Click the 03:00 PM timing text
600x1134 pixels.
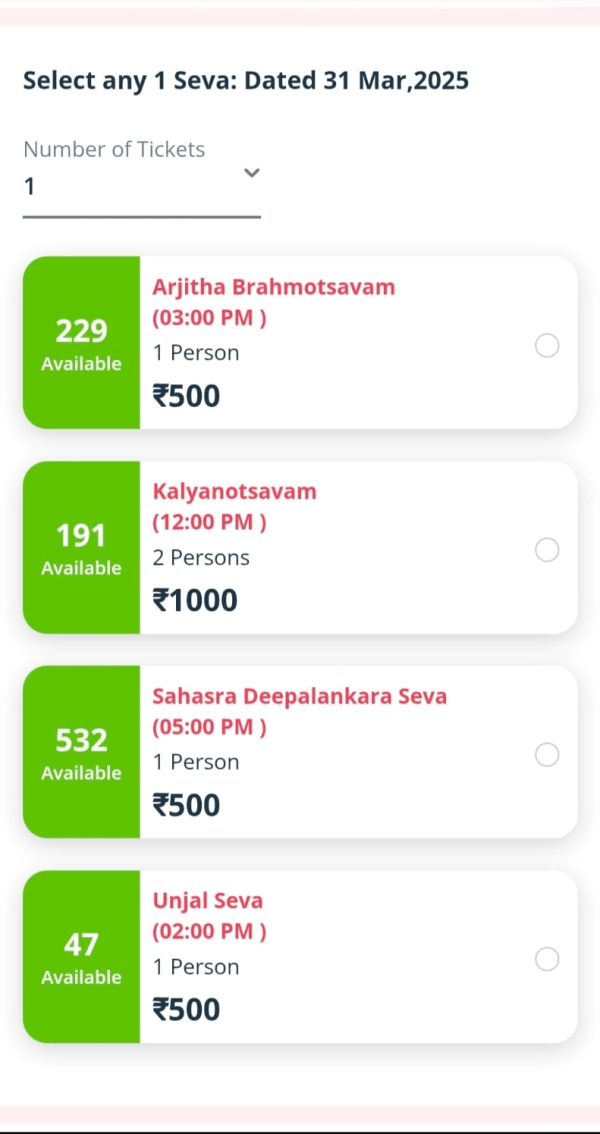coord(209,319)
